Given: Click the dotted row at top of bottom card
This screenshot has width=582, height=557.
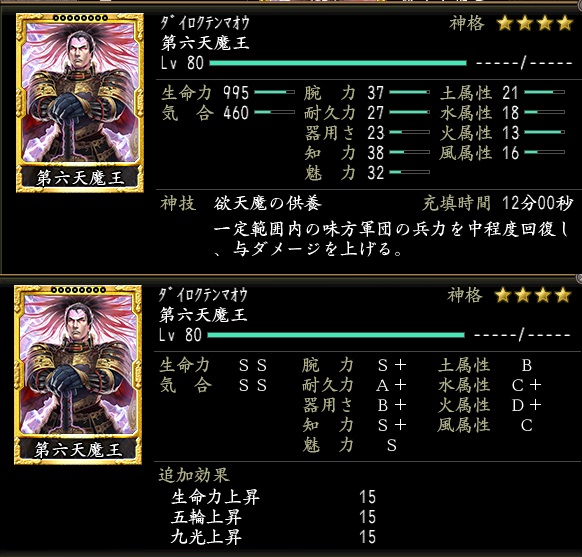Looking at the screenshot, I should [79, 290].
